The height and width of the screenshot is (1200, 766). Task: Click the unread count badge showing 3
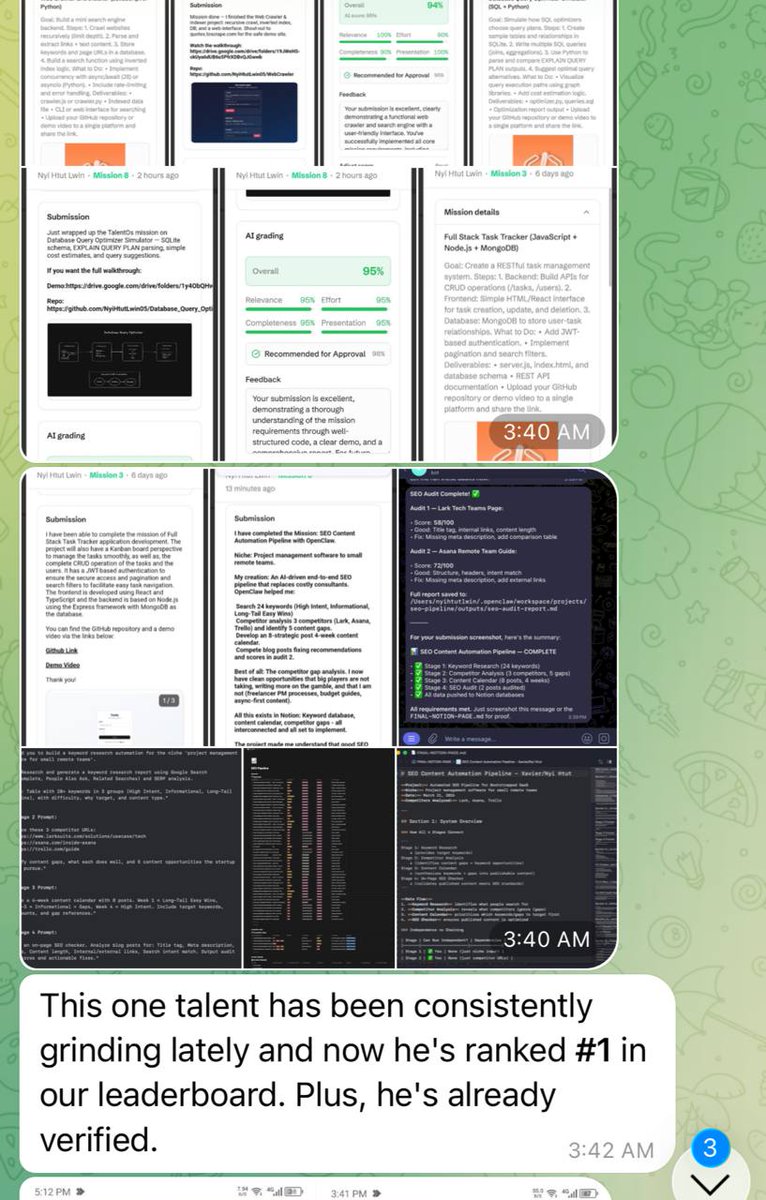coord(710,1149)
